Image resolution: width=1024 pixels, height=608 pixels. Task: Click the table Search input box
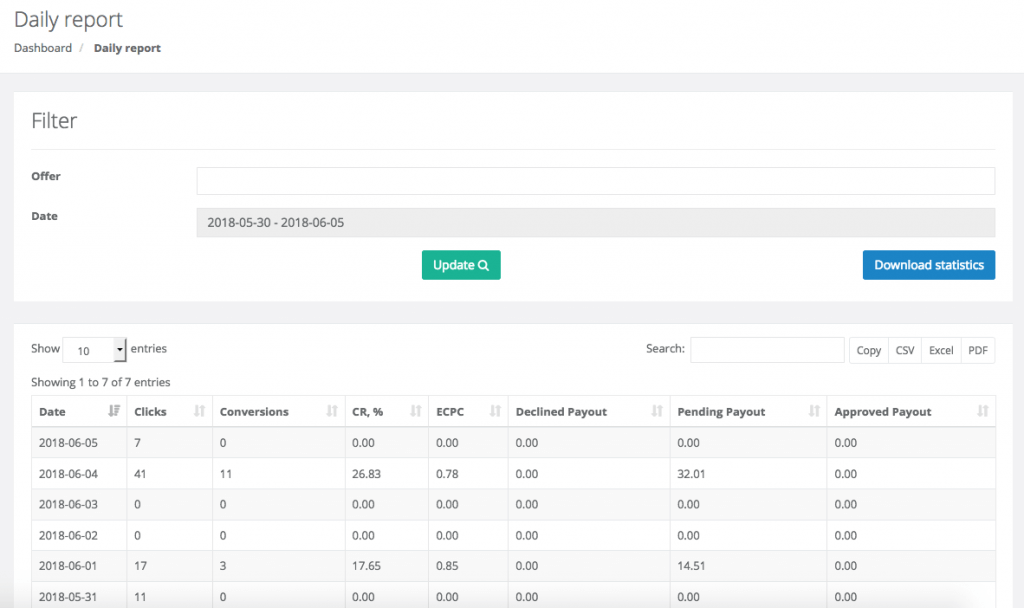click(x=767, y=350)
